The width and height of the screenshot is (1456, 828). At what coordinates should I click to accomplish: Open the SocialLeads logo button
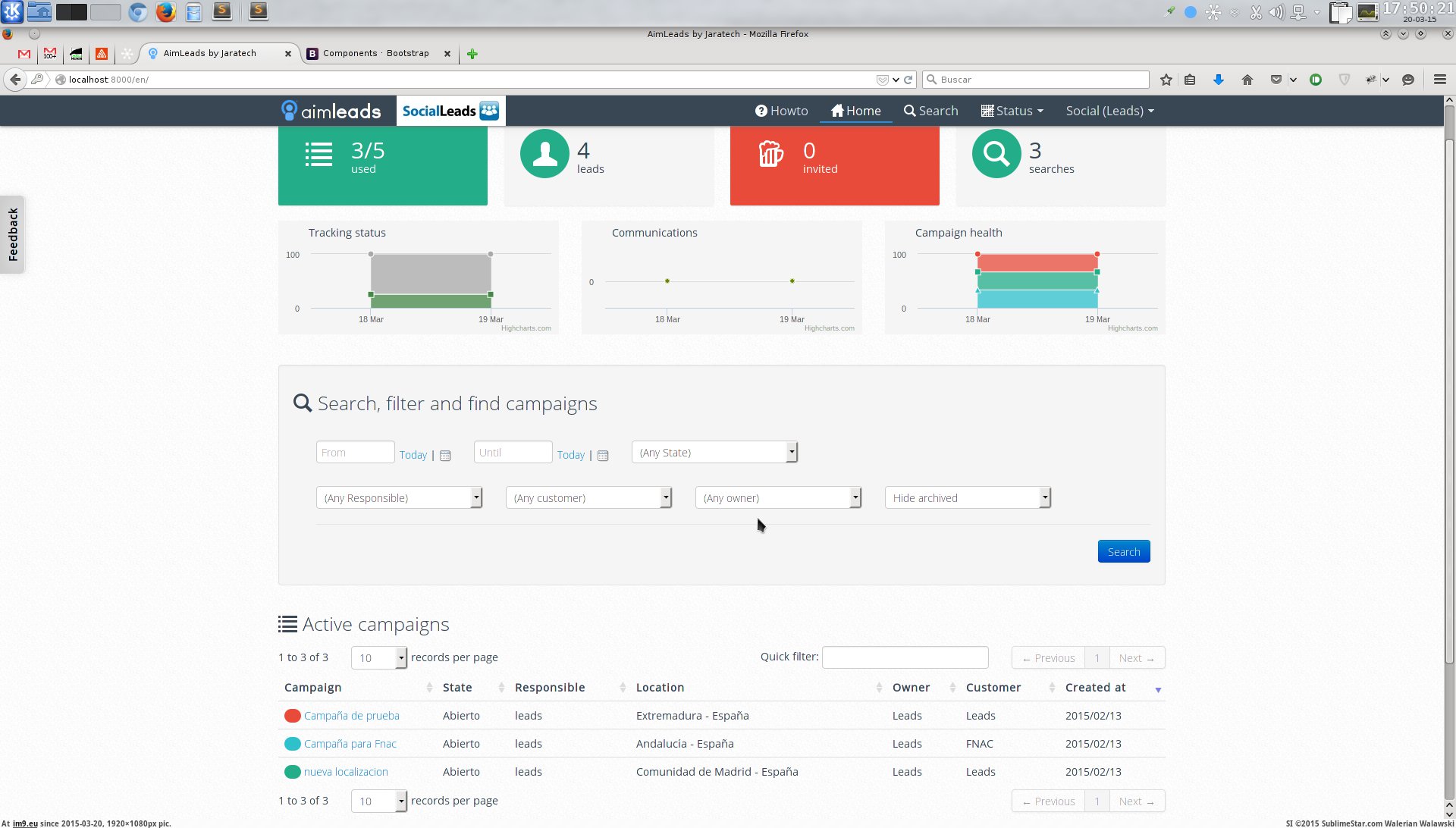point(450,111)
